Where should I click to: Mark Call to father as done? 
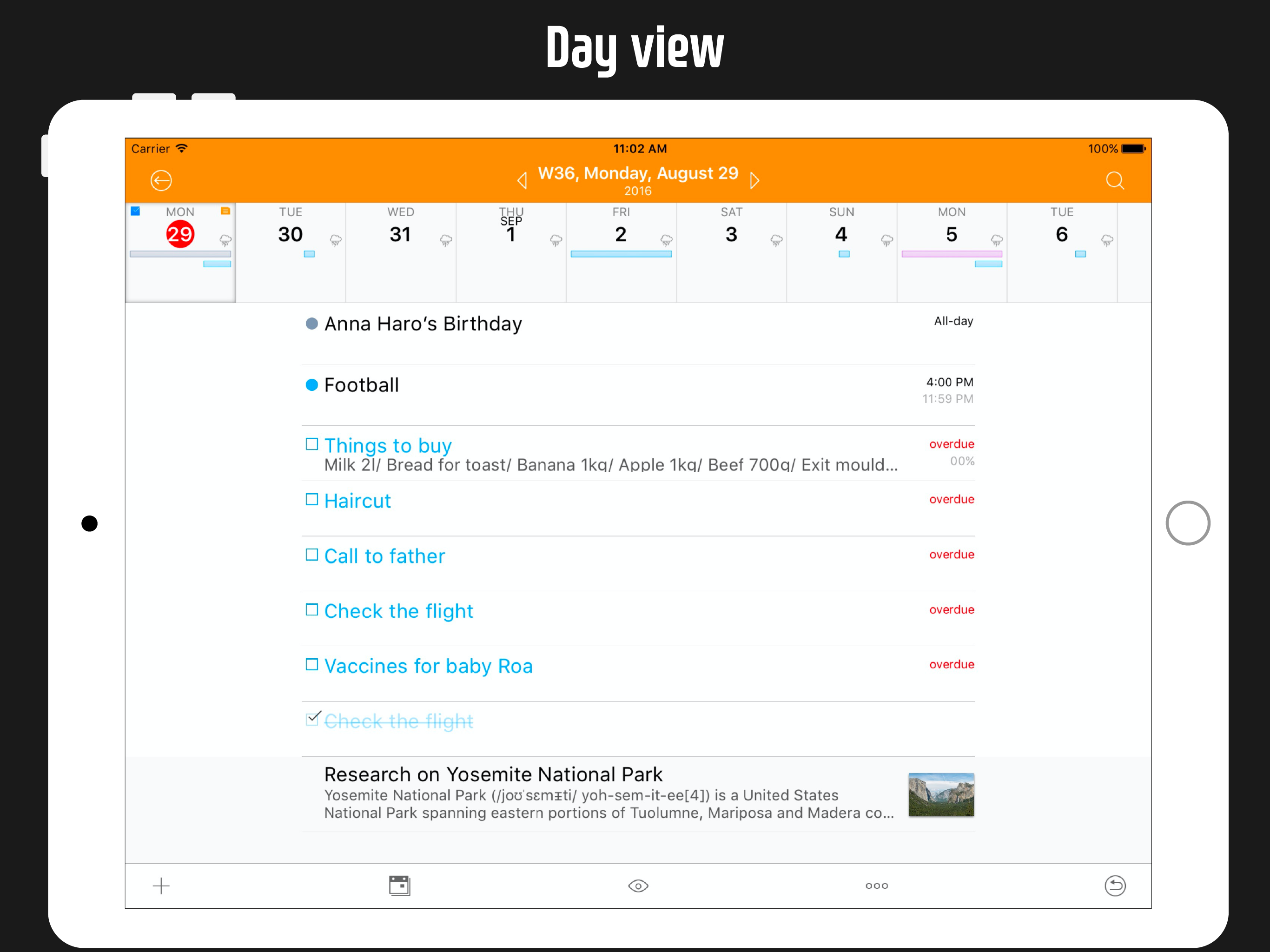tap(312, 555)
